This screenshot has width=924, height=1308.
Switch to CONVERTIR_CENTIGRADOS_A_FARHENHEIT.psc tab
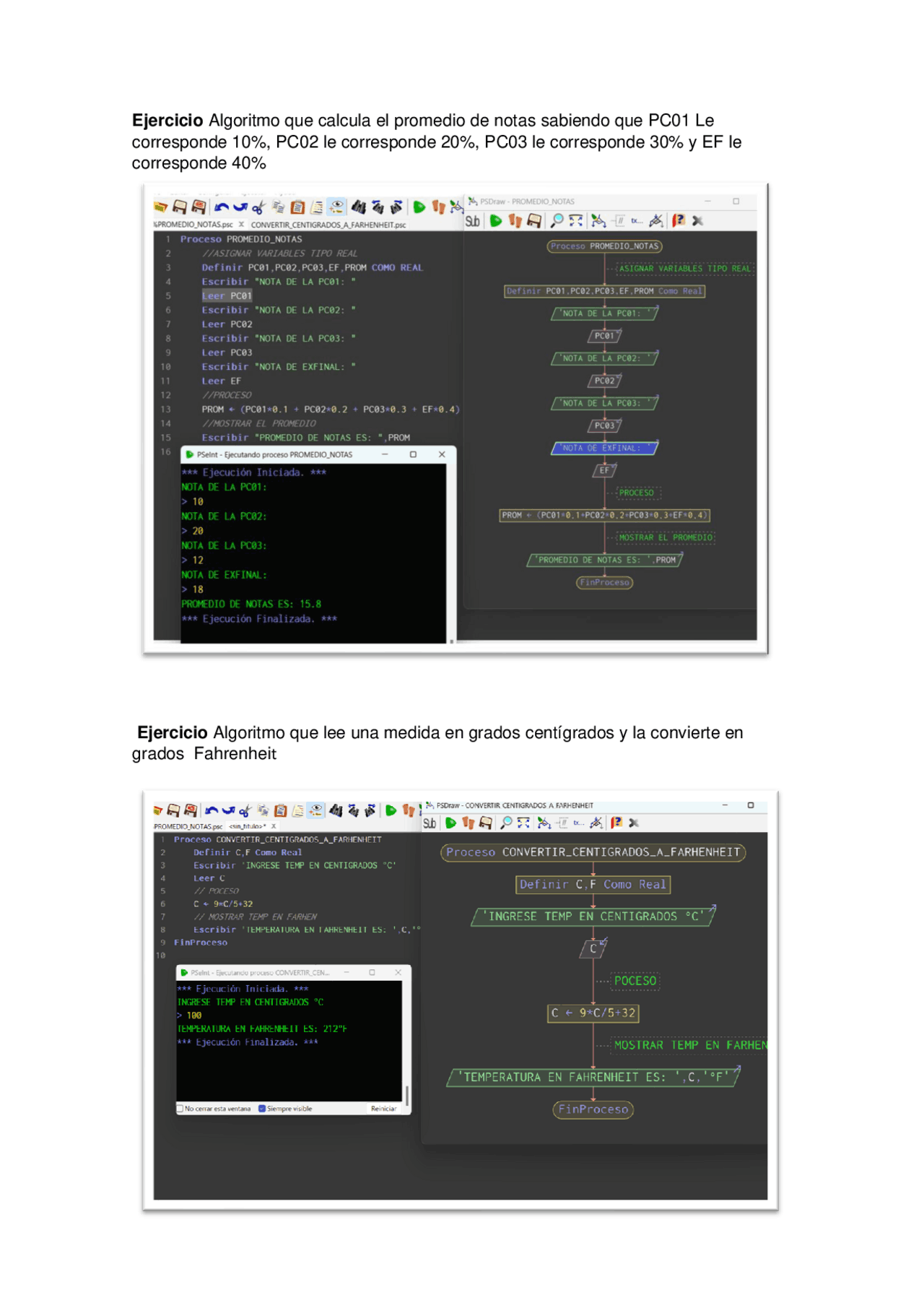click(x=328, y=225)
